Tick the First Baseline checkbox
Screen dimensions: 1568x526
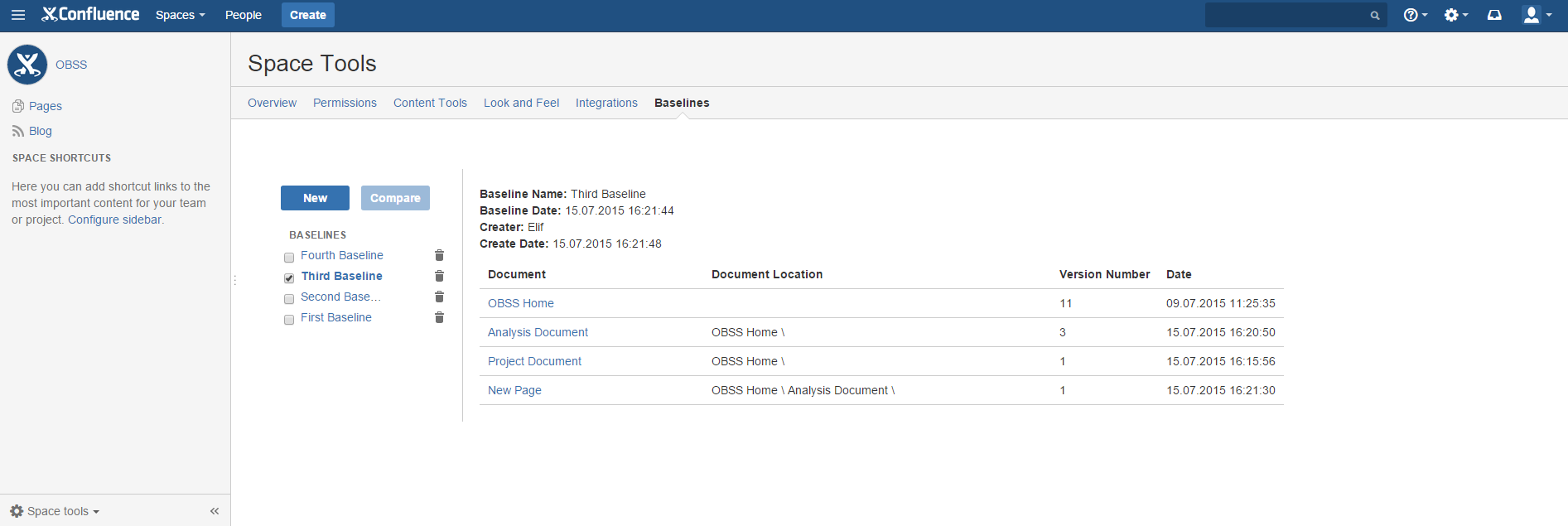click(x=289, y=320)
